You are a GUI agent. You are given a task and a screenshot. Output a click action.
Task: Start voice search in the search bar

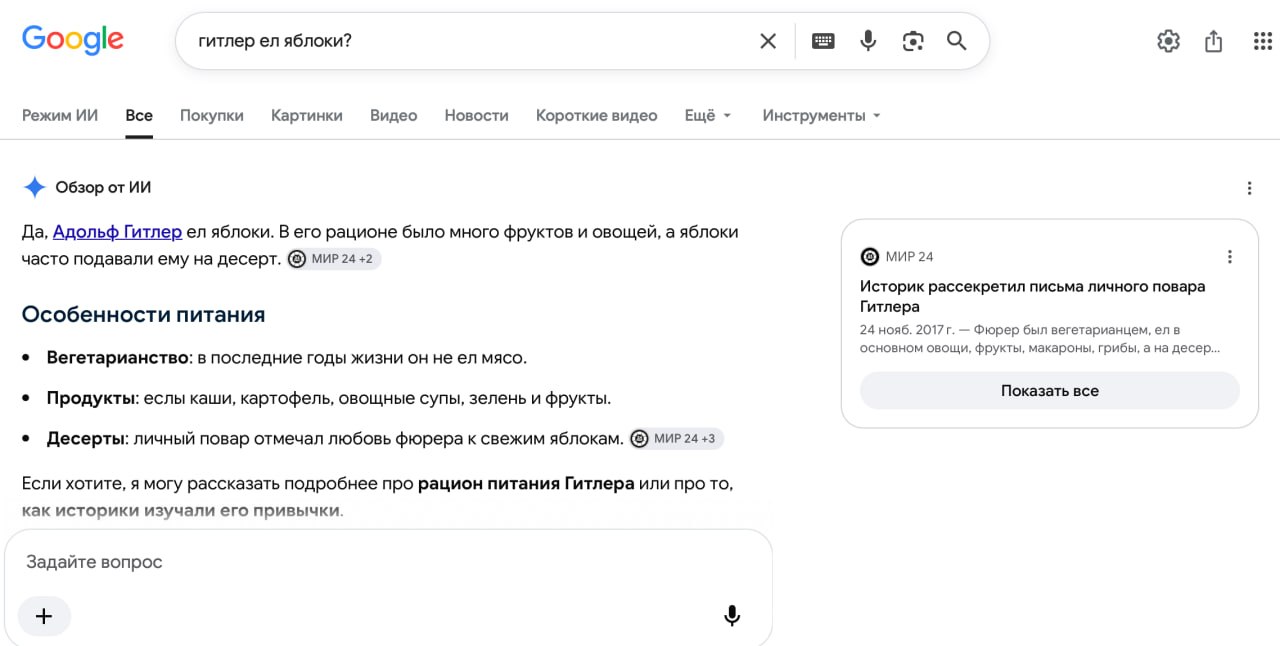868,41
